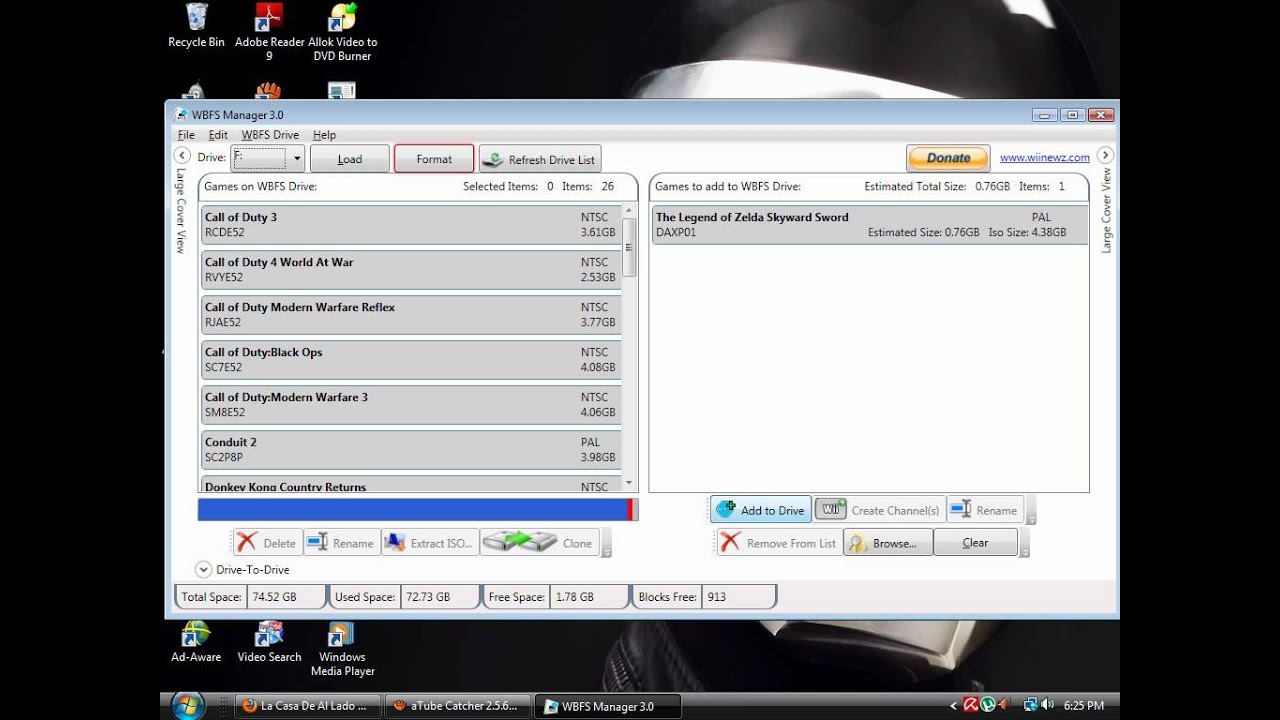Switch to aTube Catcher taskbar item

[x=458, y=706]
